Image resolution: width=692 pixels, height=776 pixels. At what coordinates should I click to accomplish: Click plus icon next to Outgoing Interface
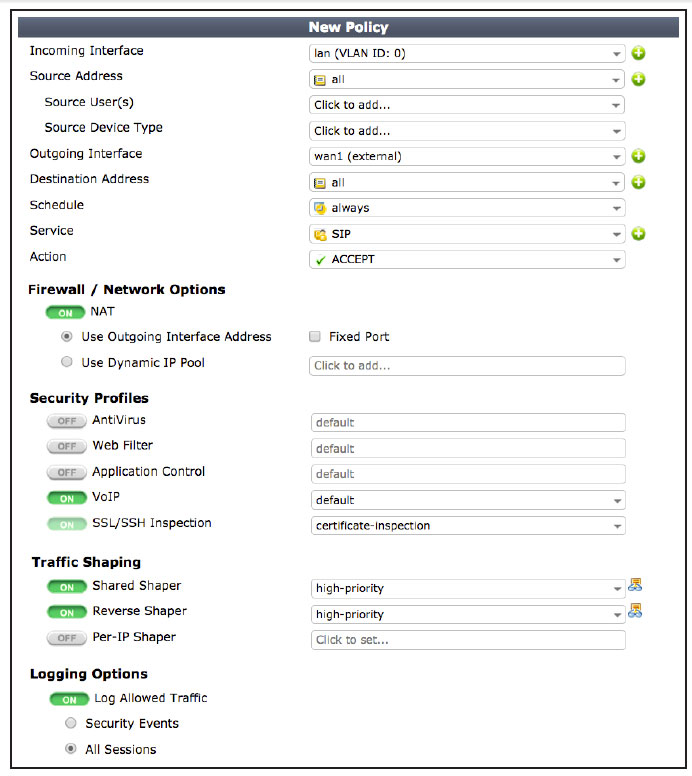pos(638,156)
